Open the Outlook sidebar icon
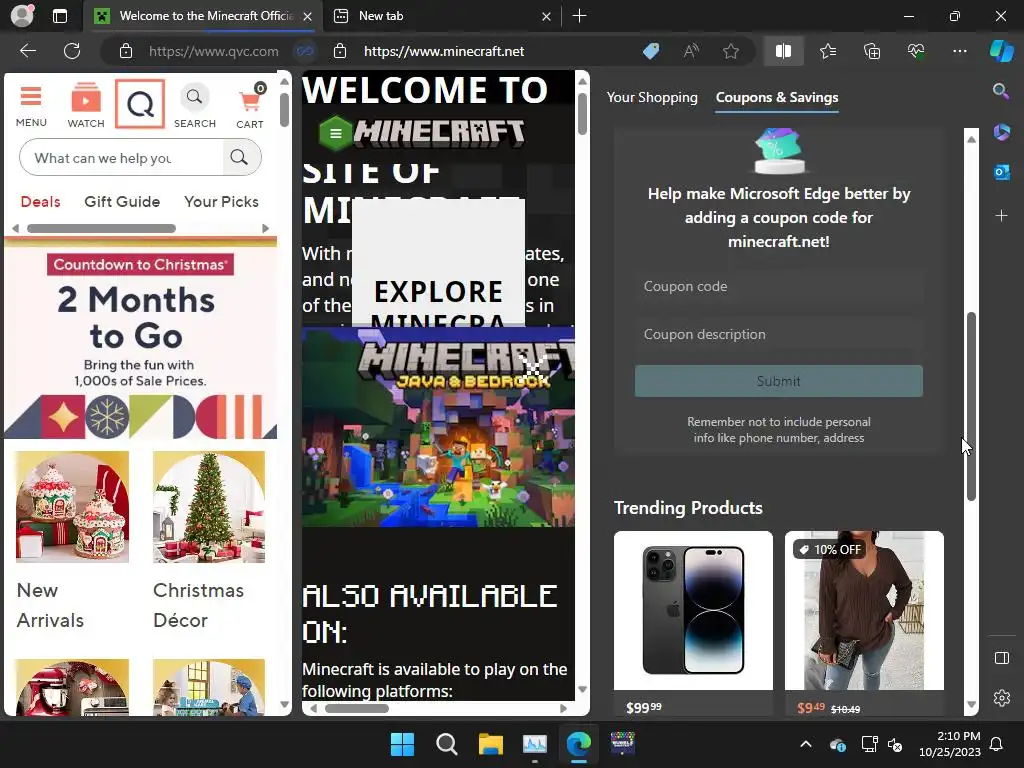The image size is (1024, 768). (x=1001, y=172)
